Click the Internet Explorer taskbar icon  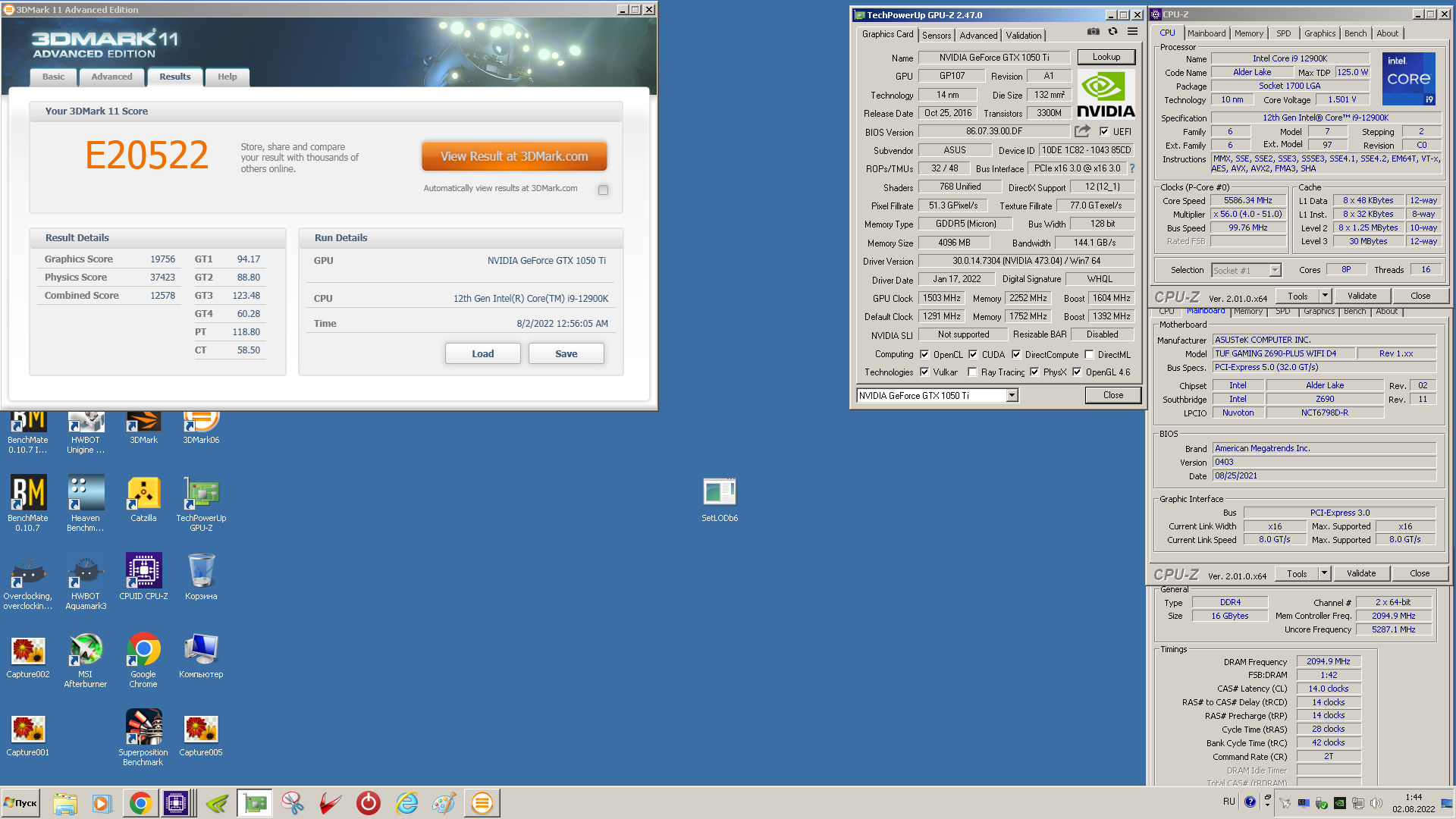(407, 803)
